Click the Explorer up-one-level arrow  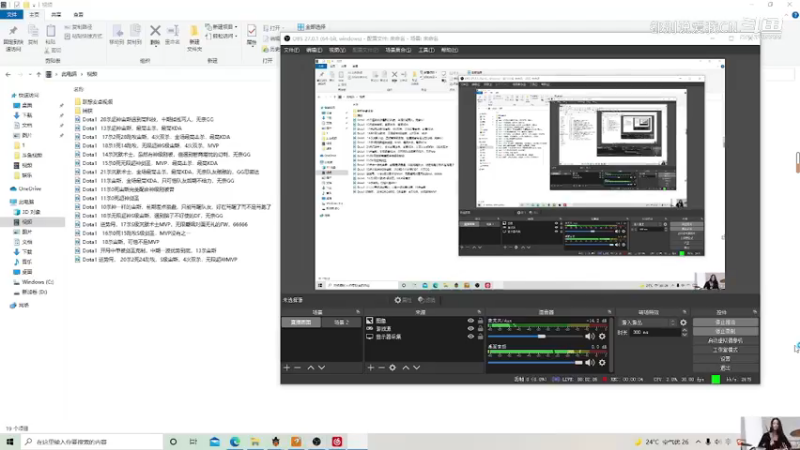pos(38,74)
